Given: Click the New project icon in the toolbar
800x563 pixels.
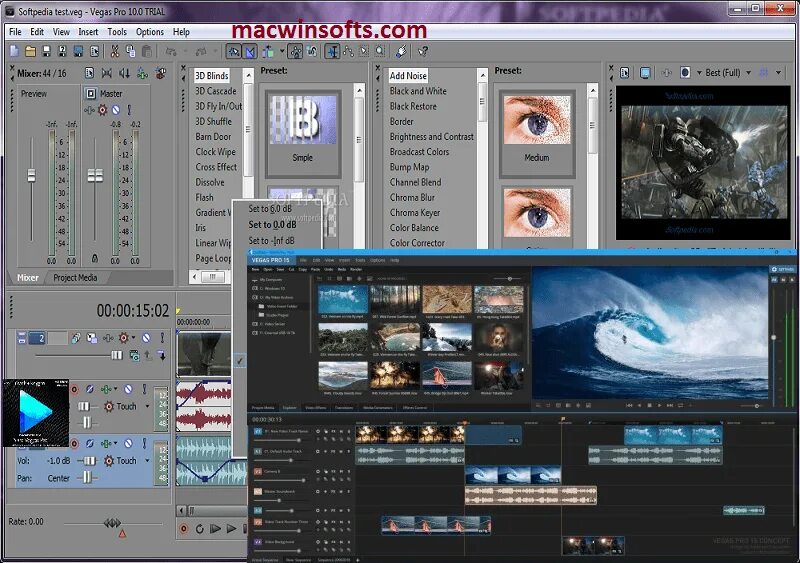Looking at the screenshot, I should click(x=14, y=51).
